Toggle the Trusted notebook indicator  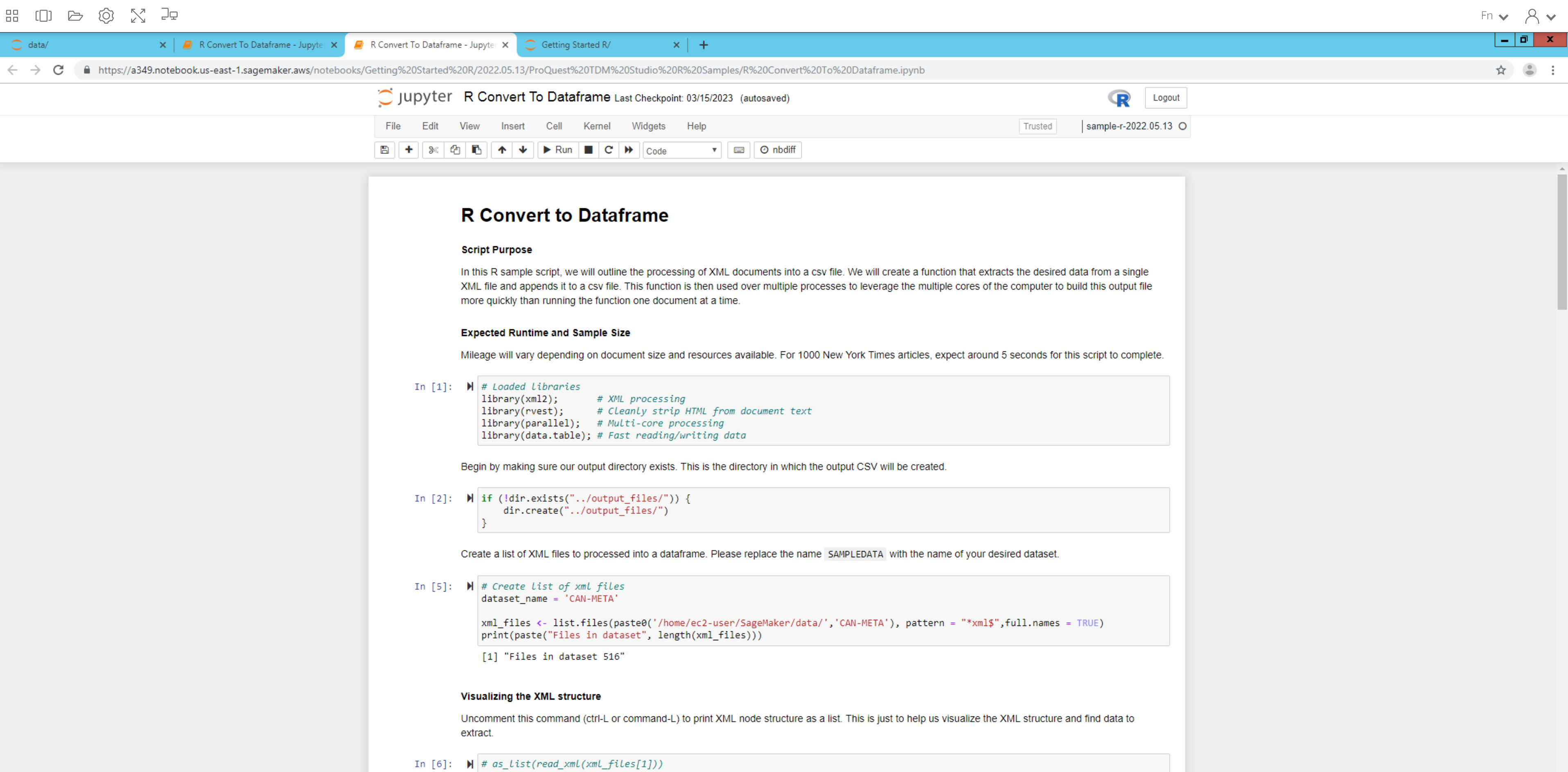(1037, 126)
